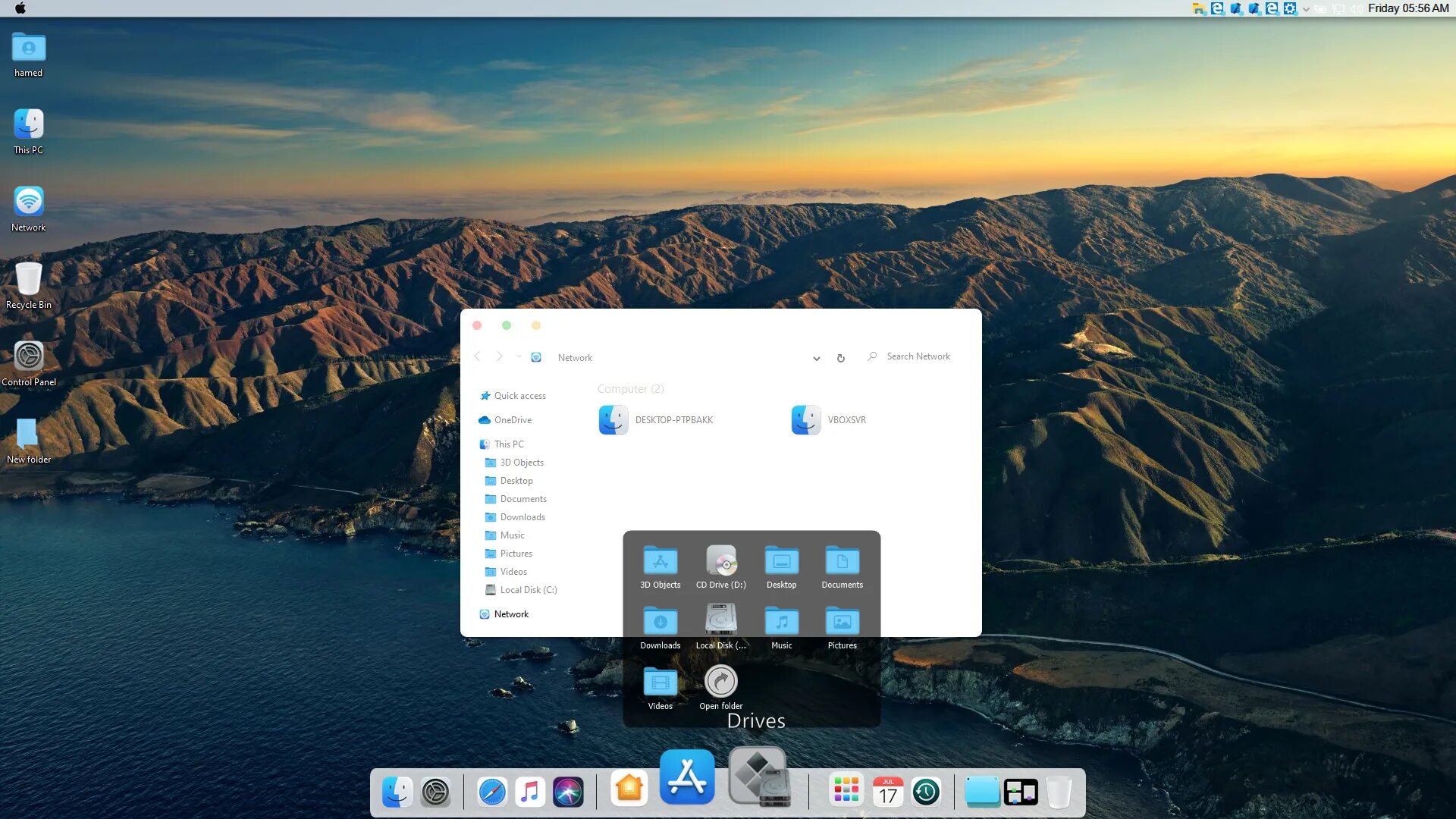Open Siri from the dock
The width and height of the screenshot is (1456, 819).
(568, 792)
